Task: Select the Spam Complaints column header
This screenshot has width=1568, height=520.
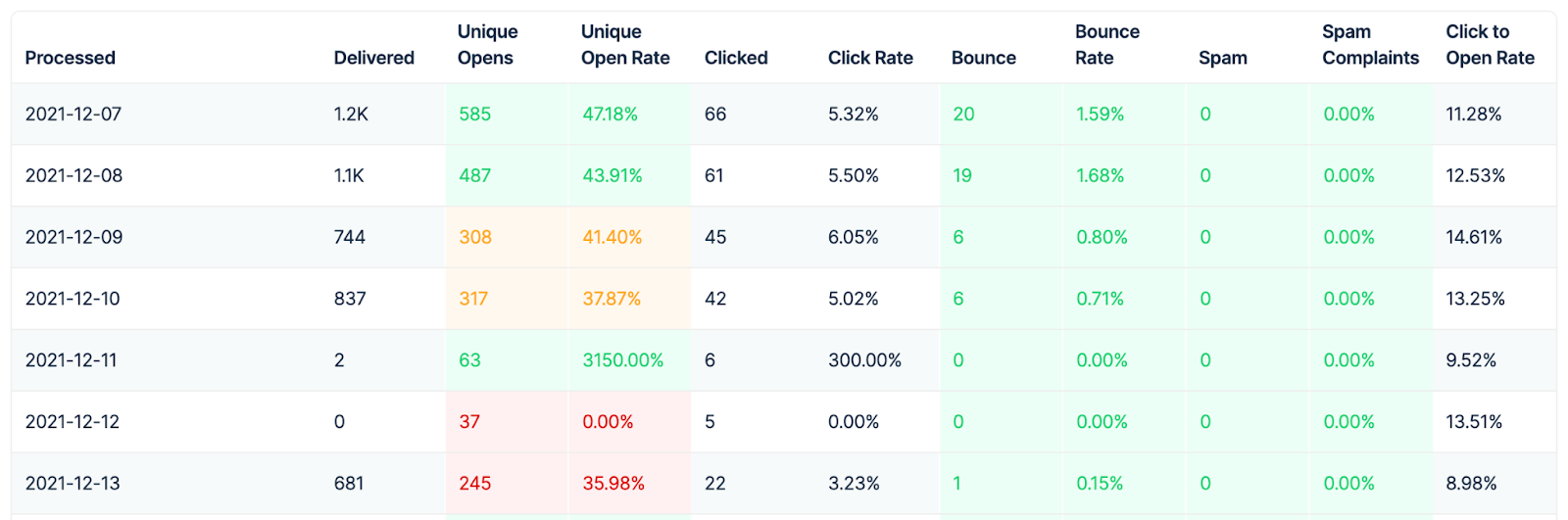Action: pos(1370,45)
